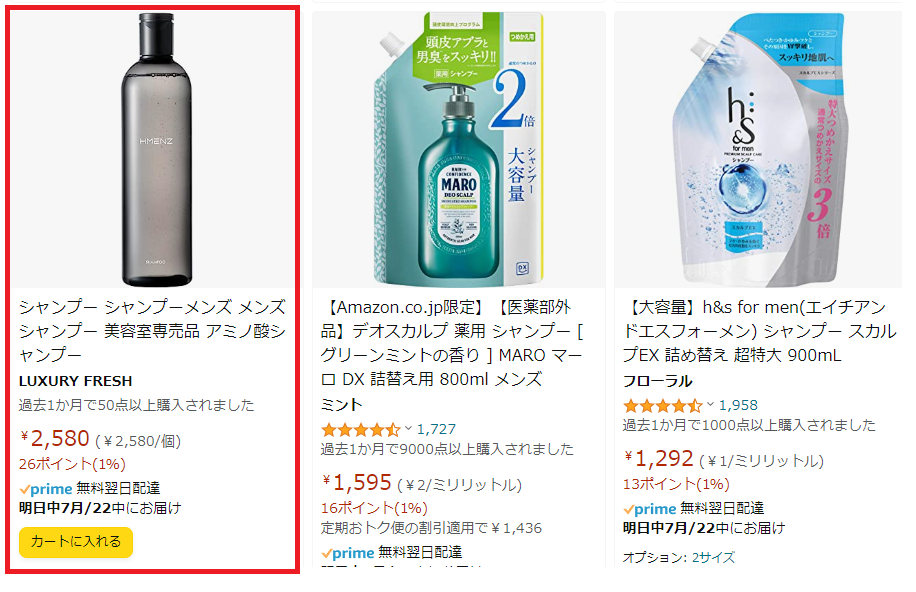Click the h&s star rating icons
This screenshot has width=916, height=592.
pos(662,406)
